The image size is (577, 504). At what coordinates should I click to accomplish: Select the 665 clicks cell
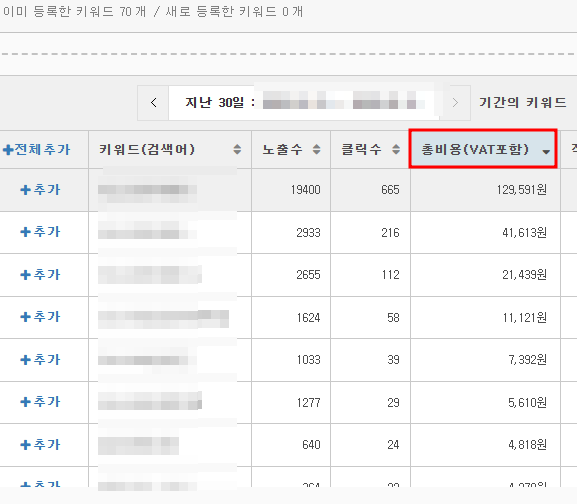(x=370, y=190)
